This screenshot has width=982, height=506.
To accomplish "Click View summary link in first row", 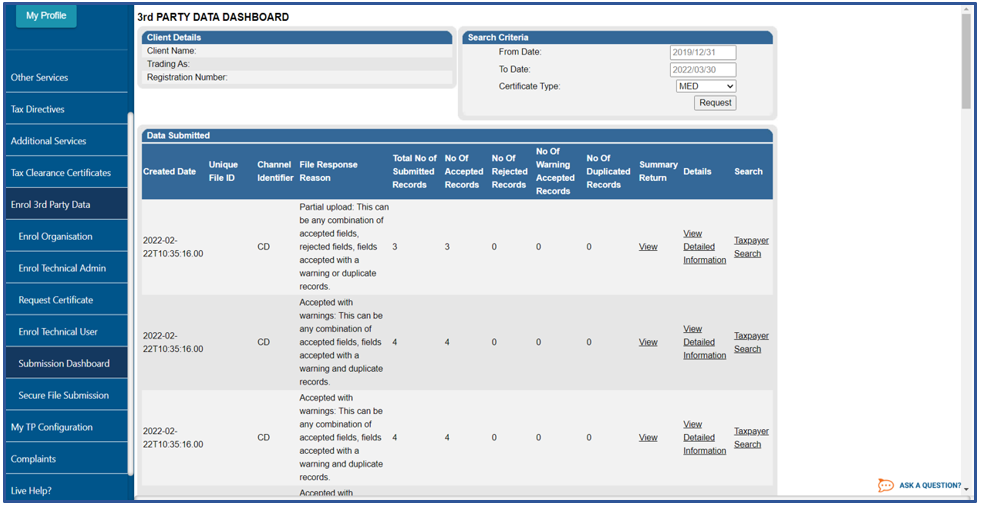I will [x=648, y=247].
